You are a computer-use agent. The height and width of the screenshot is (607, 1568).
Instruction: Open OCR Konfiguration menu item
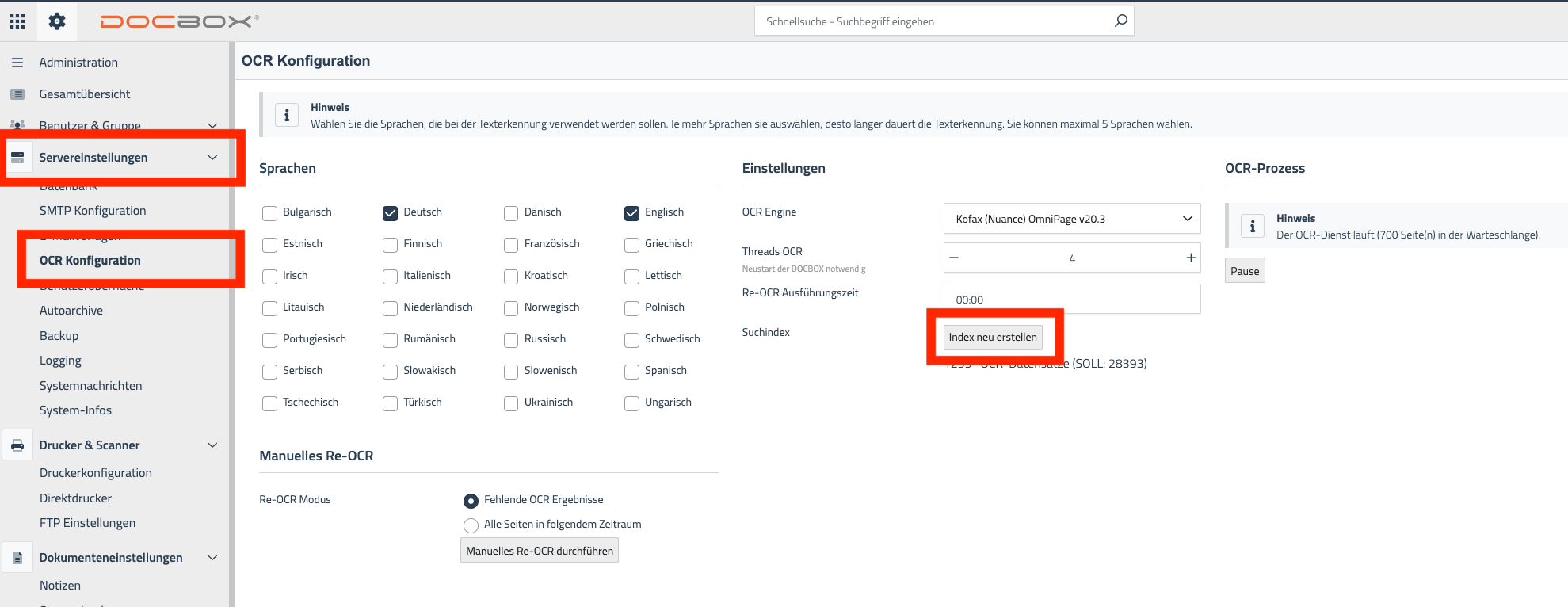pos(90,261)
